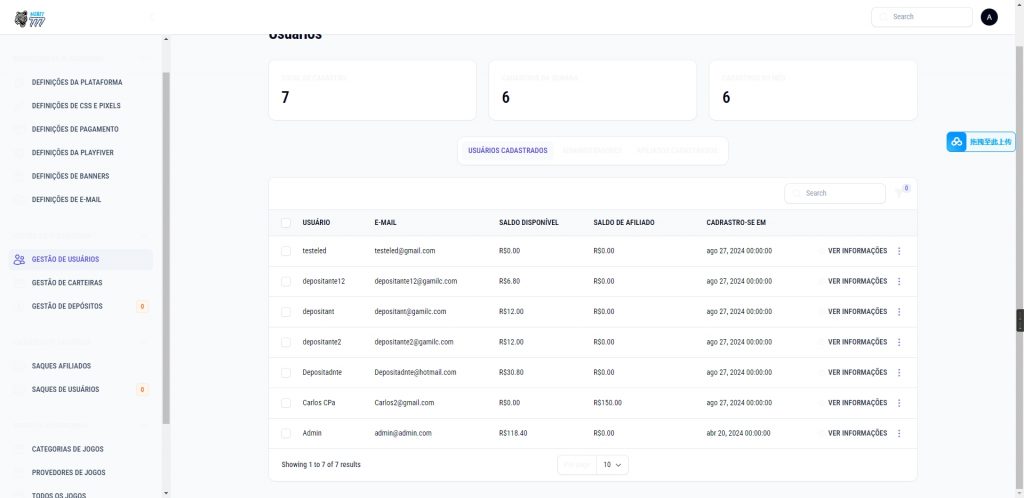Open the three-dot actions for Carlos CPa
The width and height of the screenshot is (1024, 498).
tap(899, 403)
